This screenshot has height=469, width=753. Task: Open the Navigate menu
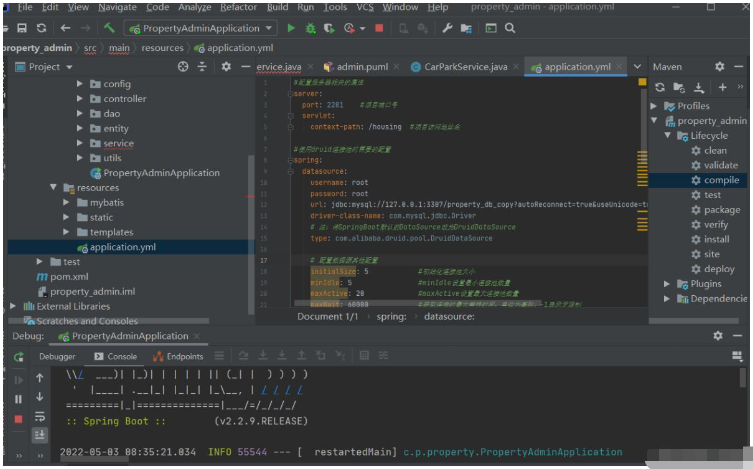pos(117,7)
